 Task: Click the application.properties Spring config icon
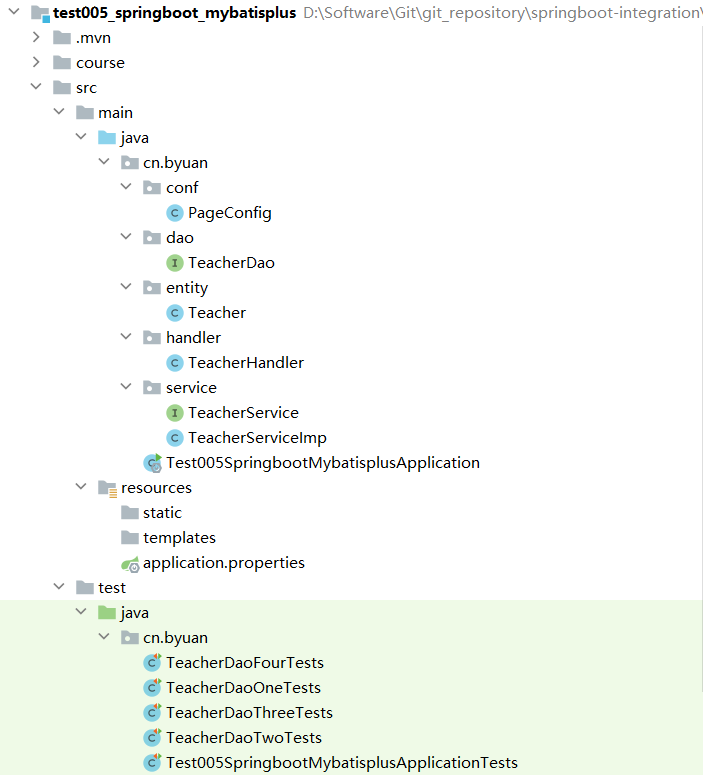[x=131, y=564]
